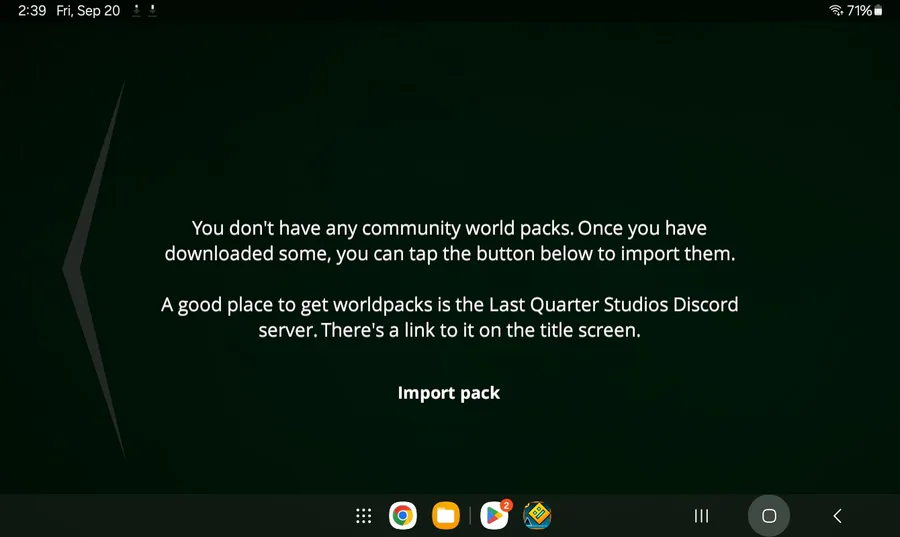Open the recent apps navigation button
This screenshot has width=900, height=537.
tap(701, 516)
